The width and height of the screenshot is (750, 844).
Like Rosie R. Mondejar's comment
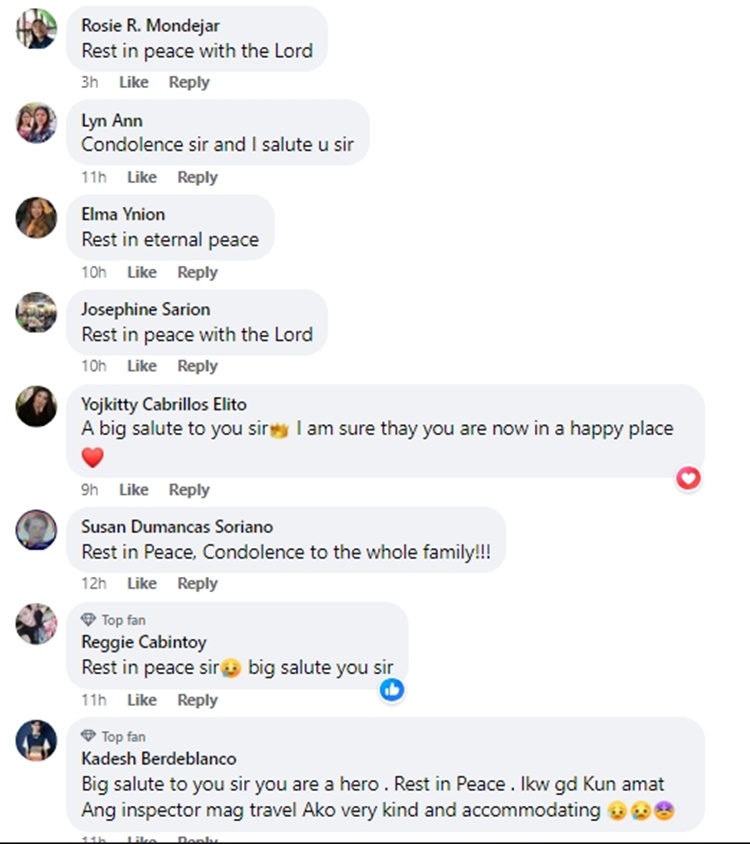click(x=133, y=82)
